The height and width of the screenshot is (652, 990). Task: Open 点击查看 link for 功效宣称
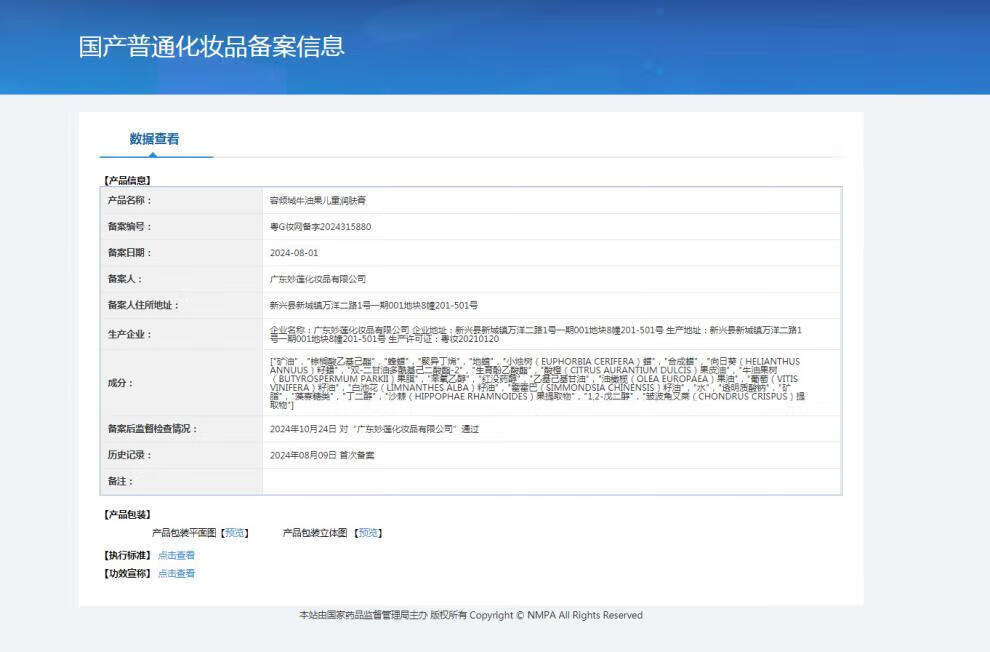(176, 573)
